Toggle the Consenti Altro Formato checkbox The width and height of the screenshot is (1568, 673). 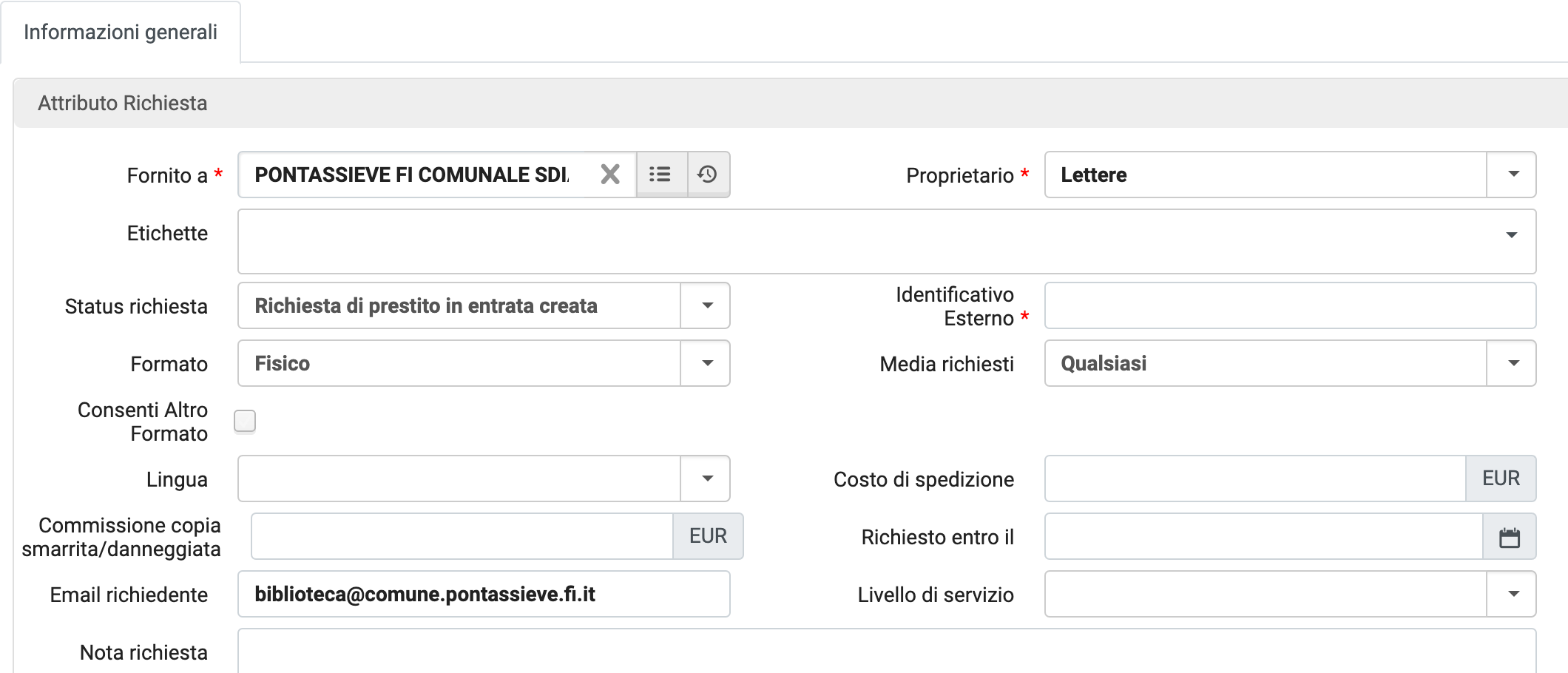(x=245, y=421)
